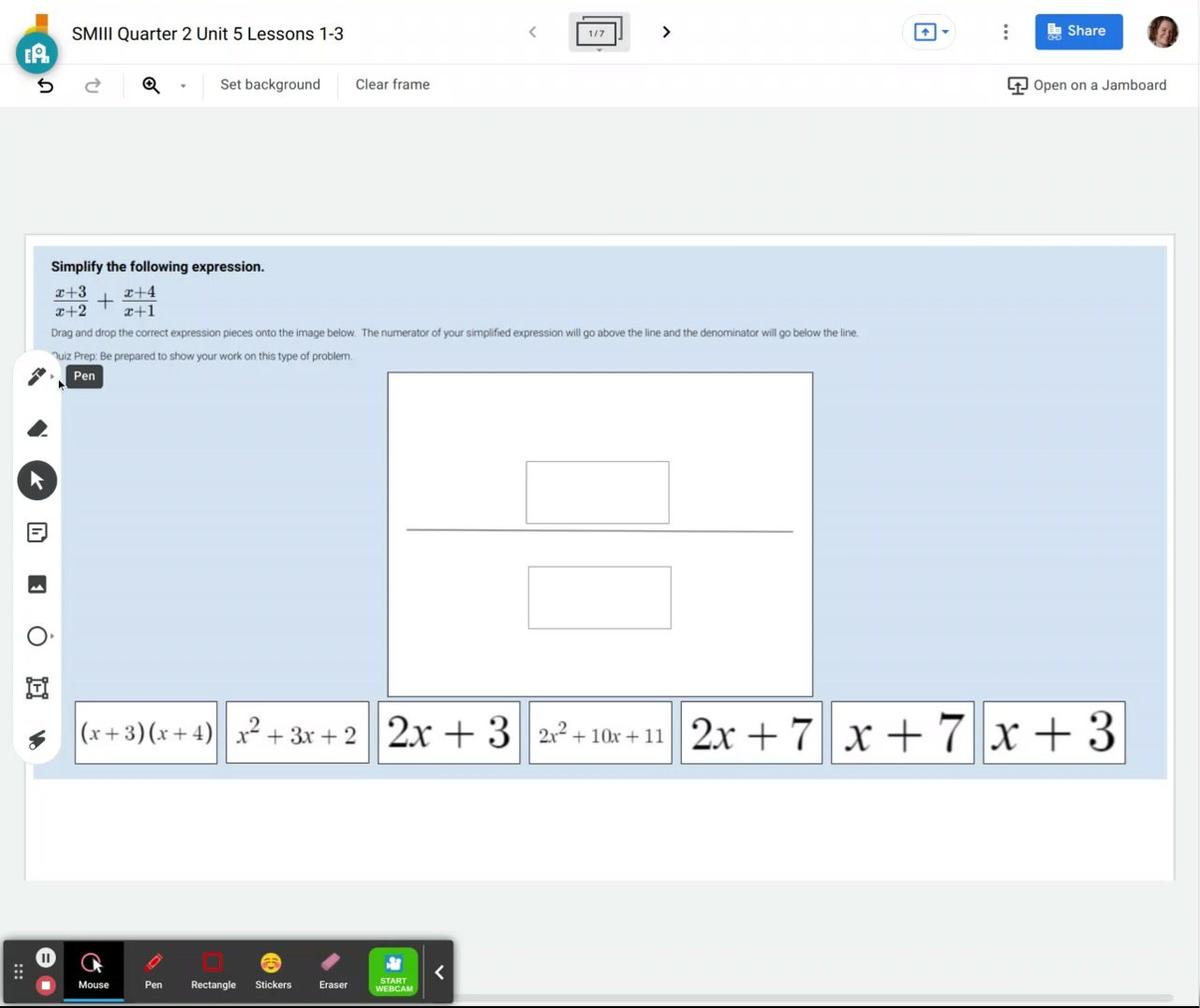Click Set background
Screen dimensions: 1200x1008
[x=270, y=85]
